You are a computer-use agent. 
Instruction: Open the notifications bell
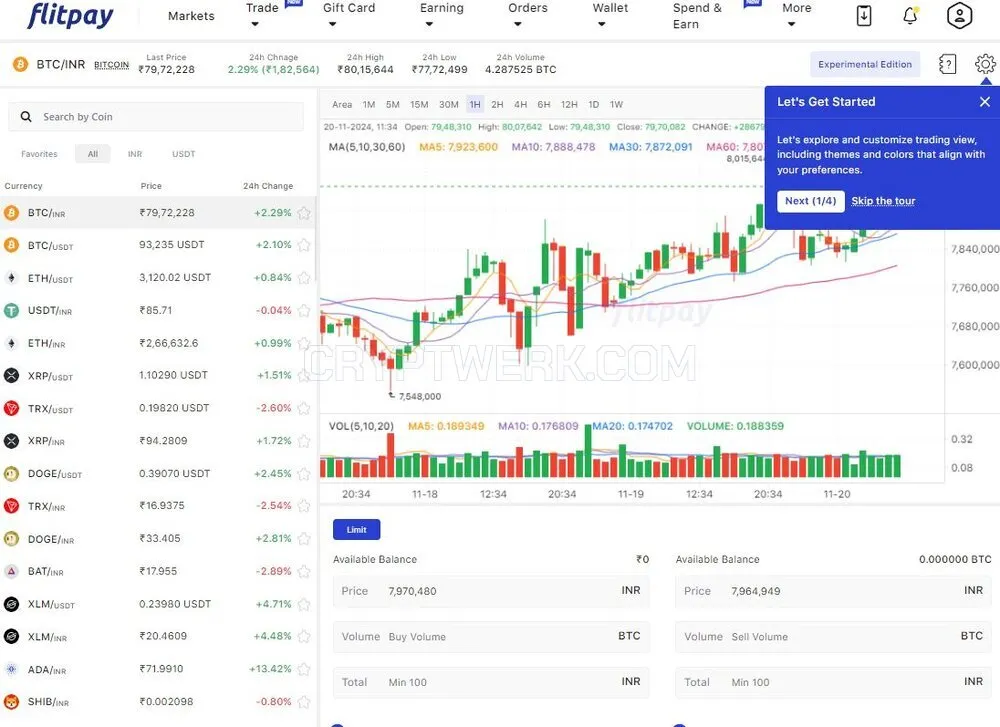coord(910,15)
